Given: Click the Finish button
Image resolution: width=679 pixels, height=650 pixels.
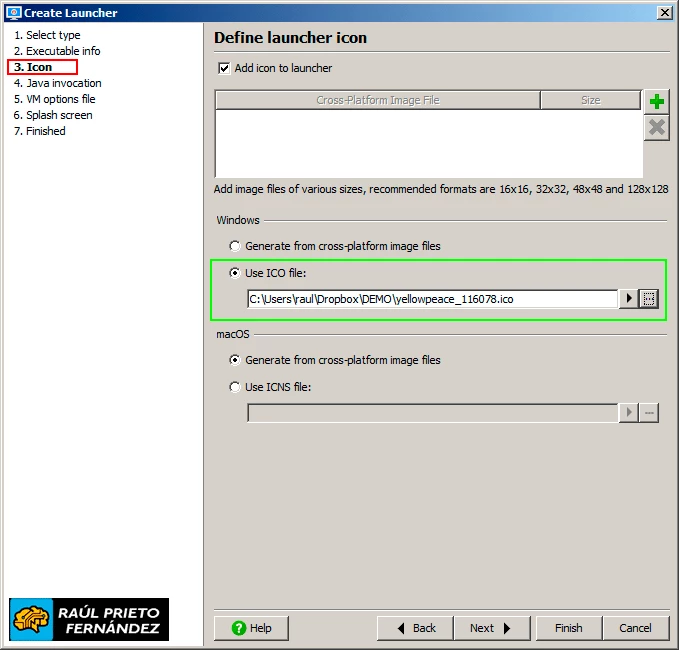Looking at the screenshot, I should 569,628.
